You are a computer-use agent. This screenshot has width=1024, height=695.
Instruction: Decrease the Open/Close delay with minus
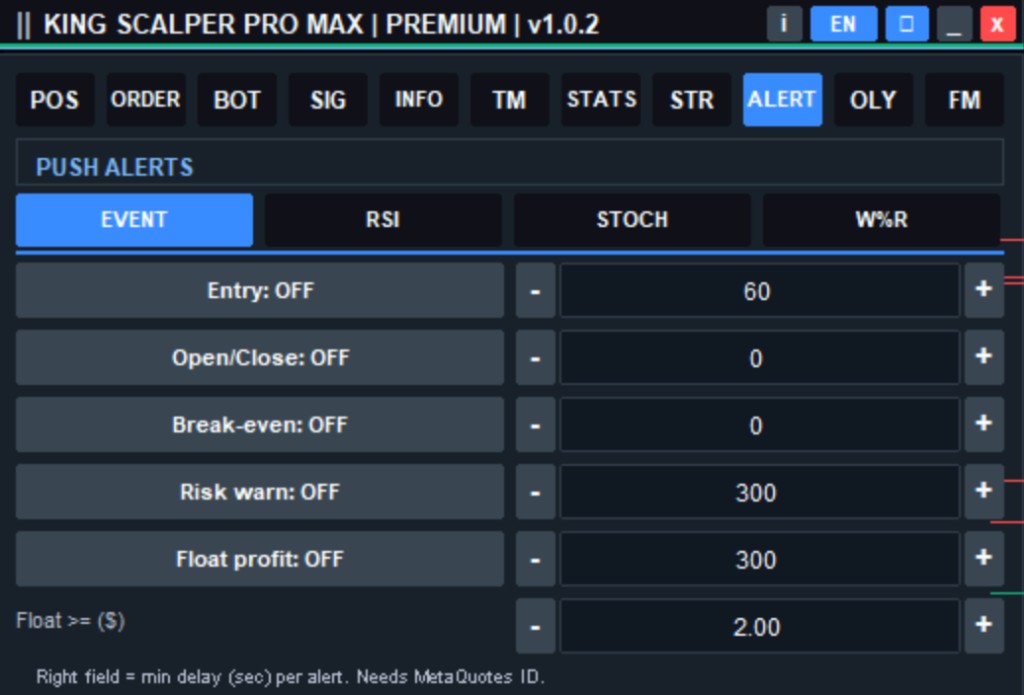[x=536, y=358]
